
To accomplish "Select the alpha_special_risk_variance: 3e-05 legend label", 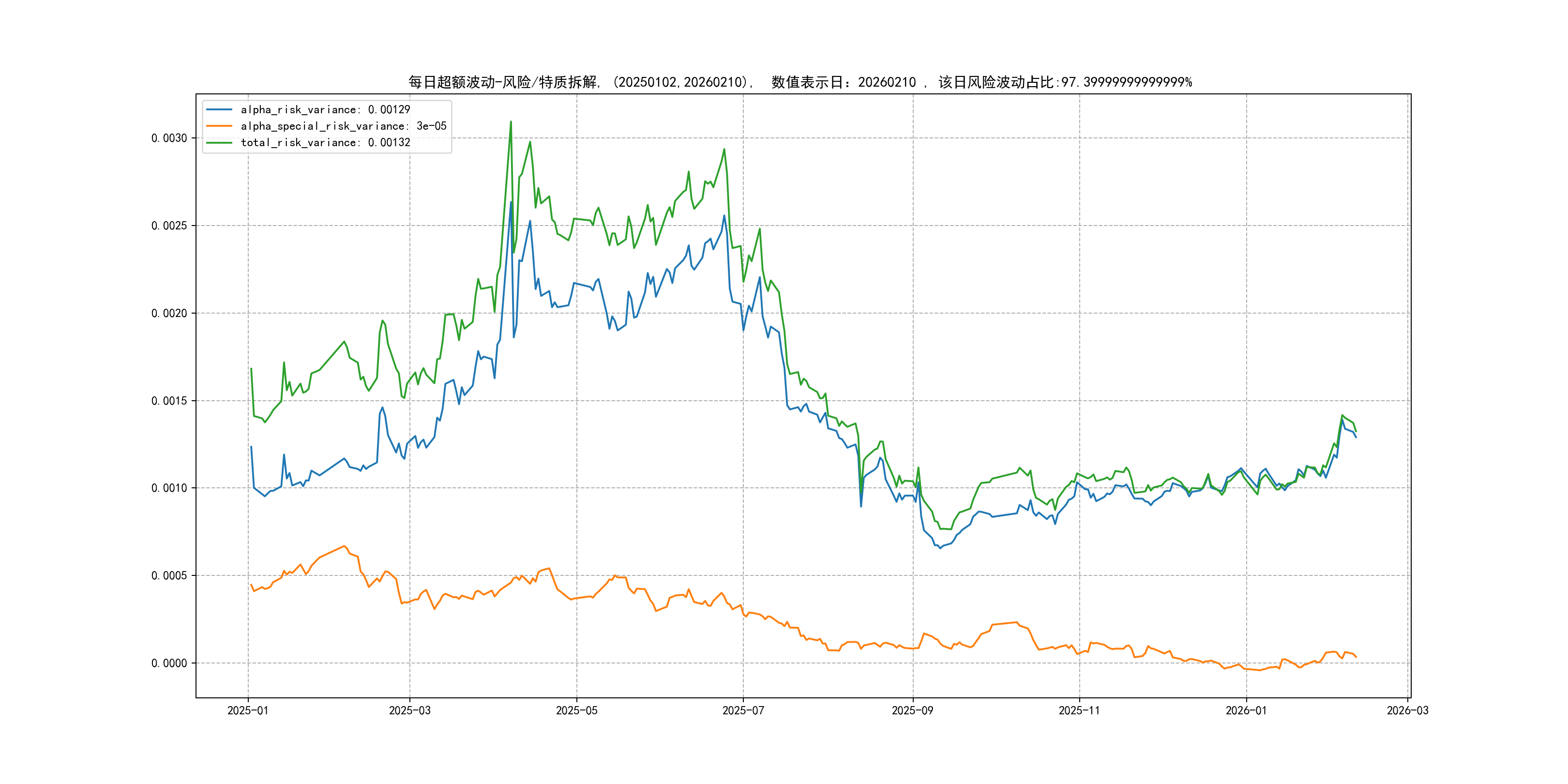I will point(343,126).
